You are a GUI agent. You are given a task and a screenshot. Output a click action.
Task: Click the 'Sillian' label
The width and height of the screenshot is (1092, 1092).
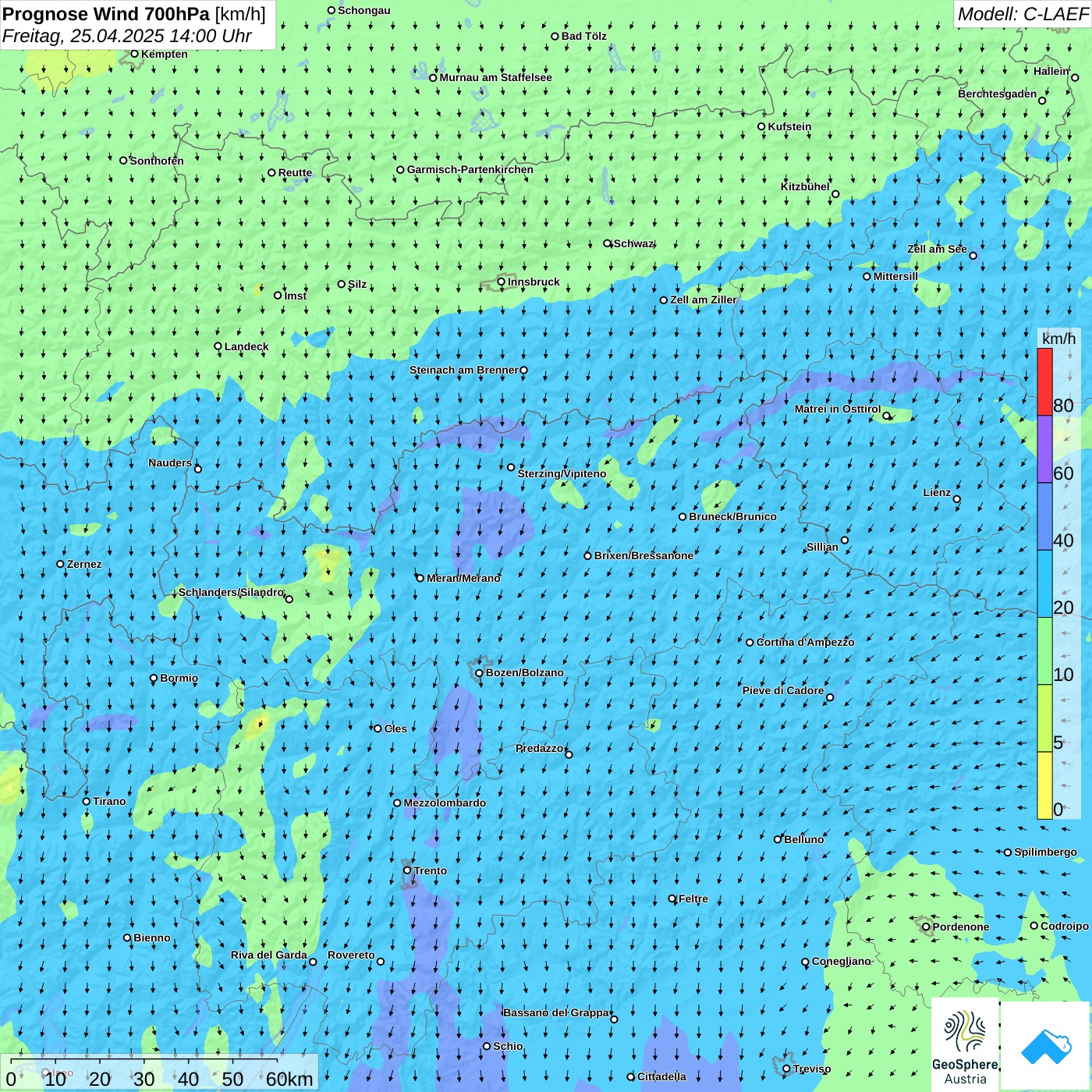822,547
